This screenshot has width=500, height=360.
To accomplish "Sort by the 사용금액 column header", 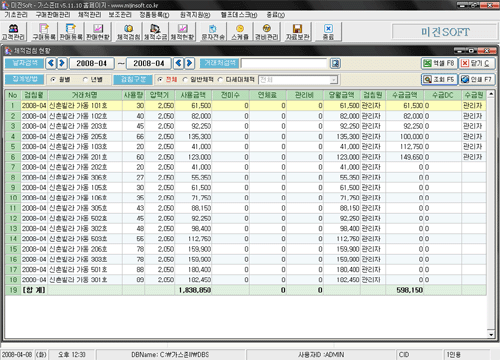I will pos(193,95).
